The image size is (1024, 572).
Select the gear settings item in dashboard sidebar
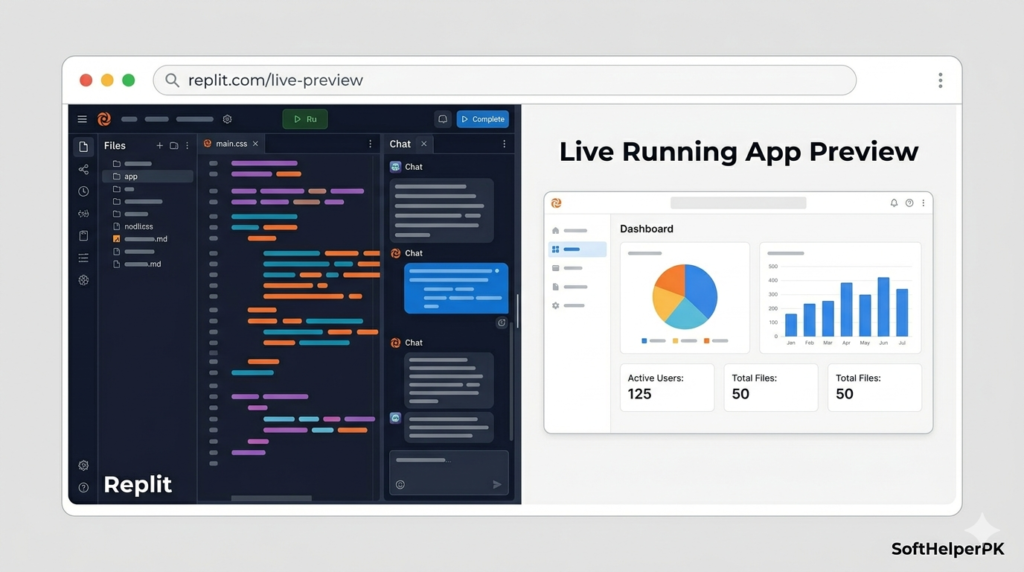pyautogui.click(x=570, y=306)
